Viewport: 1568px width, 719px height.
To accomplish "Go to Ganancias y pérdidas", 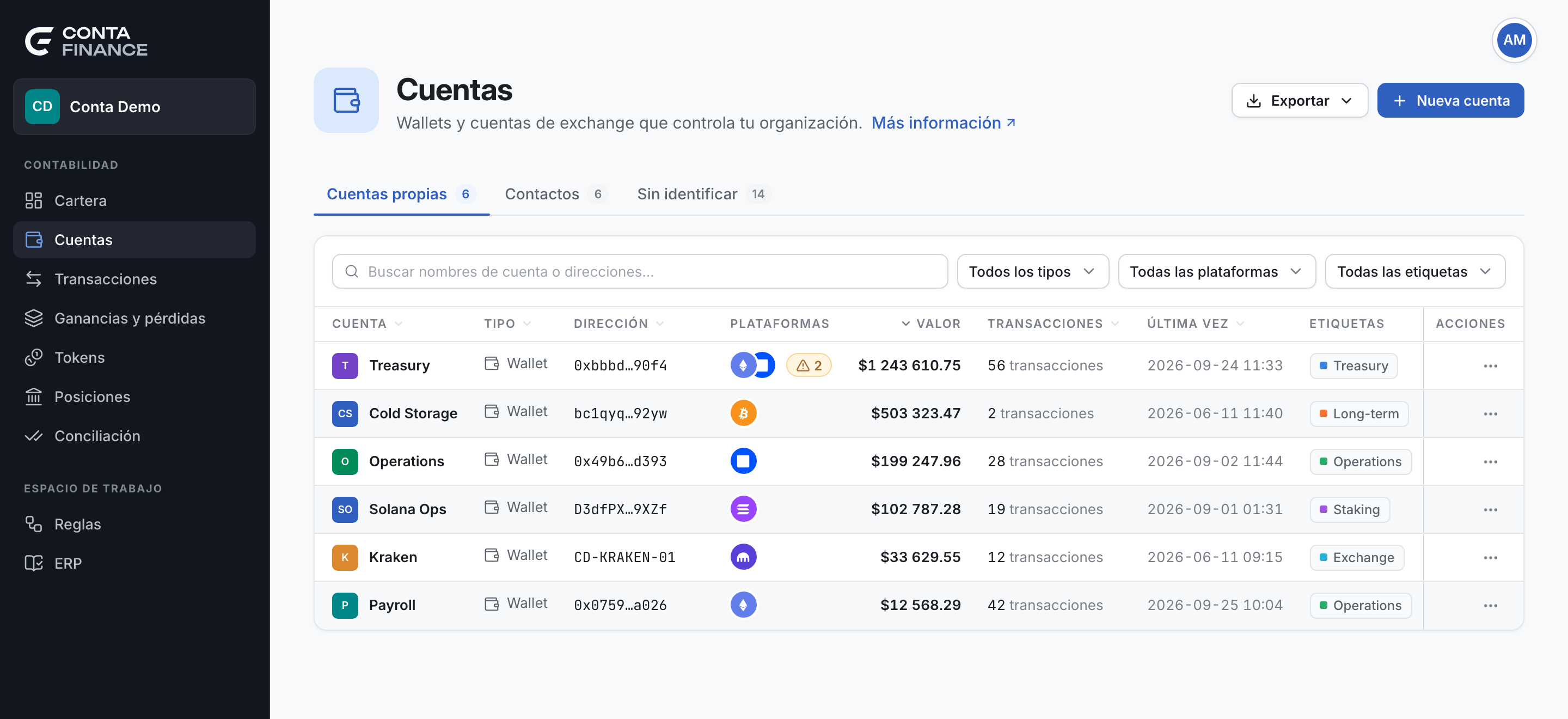I will tap(134, 318).
